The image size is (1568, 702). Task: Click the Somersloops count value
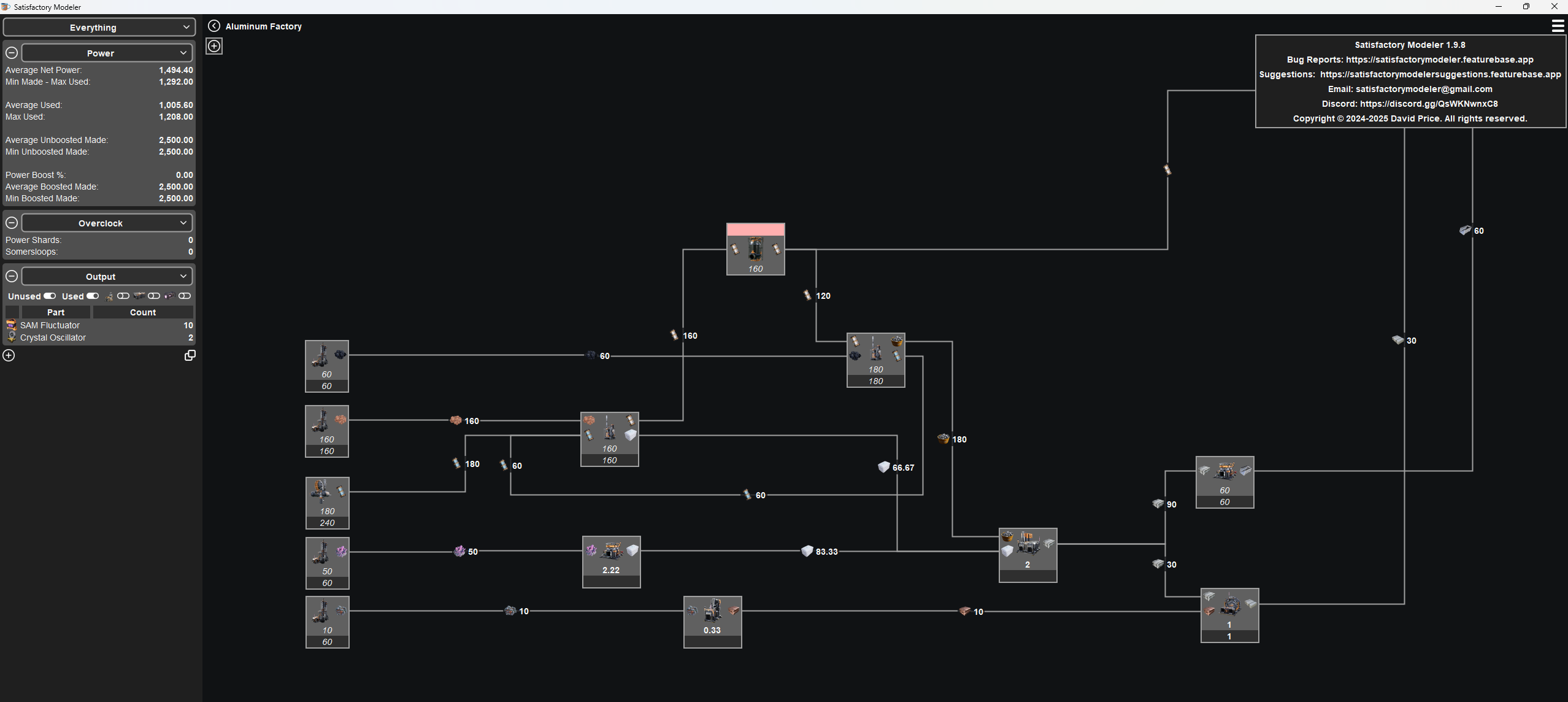(191, 252)
